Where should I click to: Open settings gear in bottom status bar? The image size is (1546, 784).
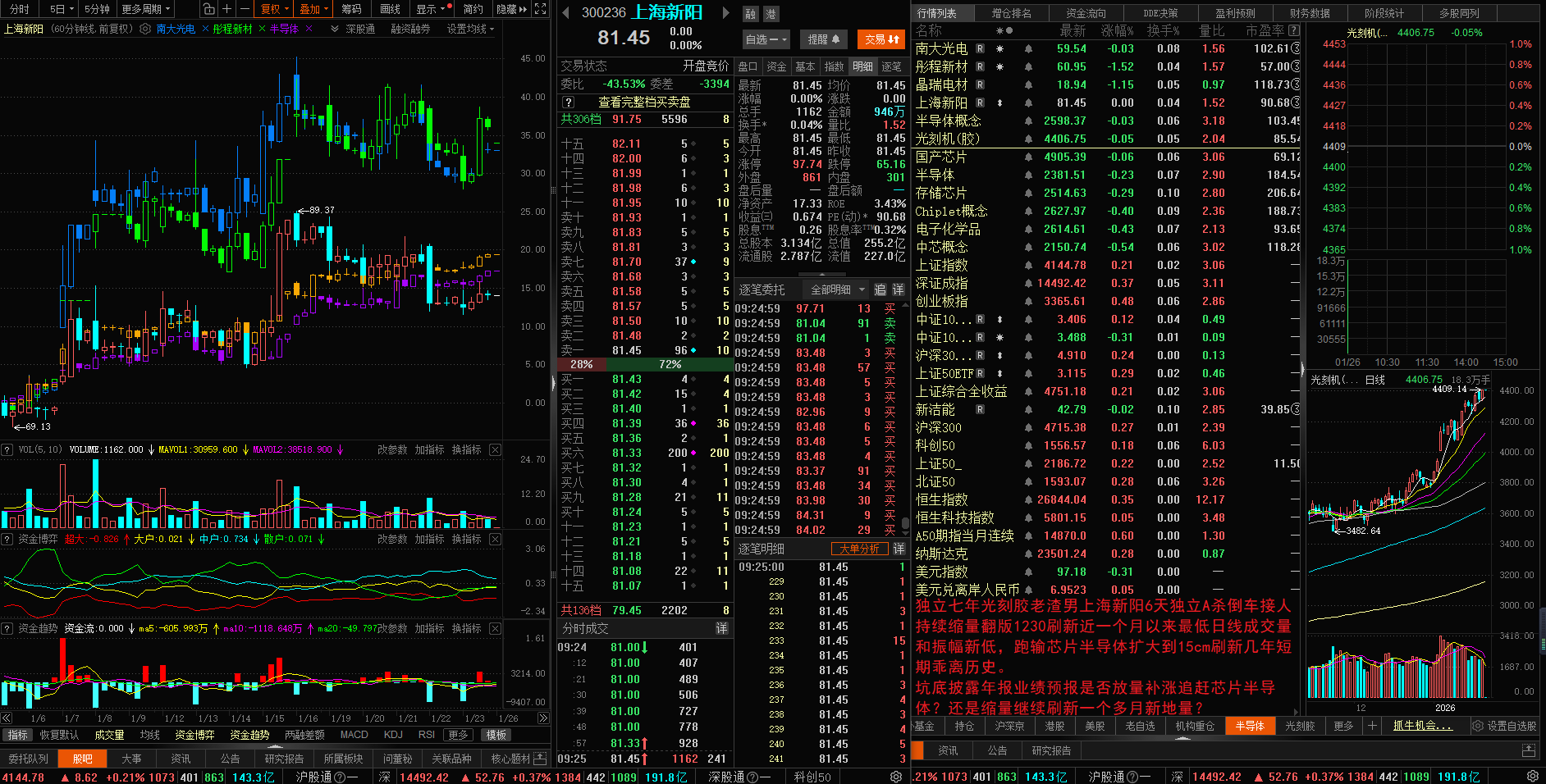click(x=1533, y=777)
